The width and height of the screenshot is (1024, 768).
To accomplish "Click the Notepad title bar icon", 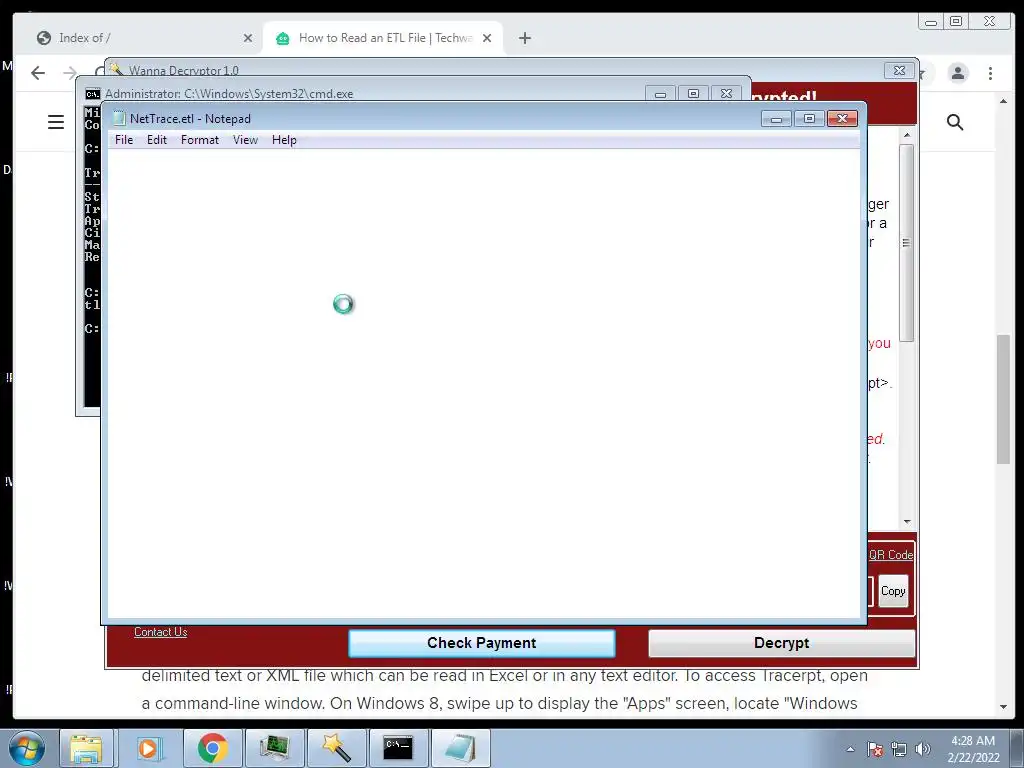I will (x=119, y=118).
